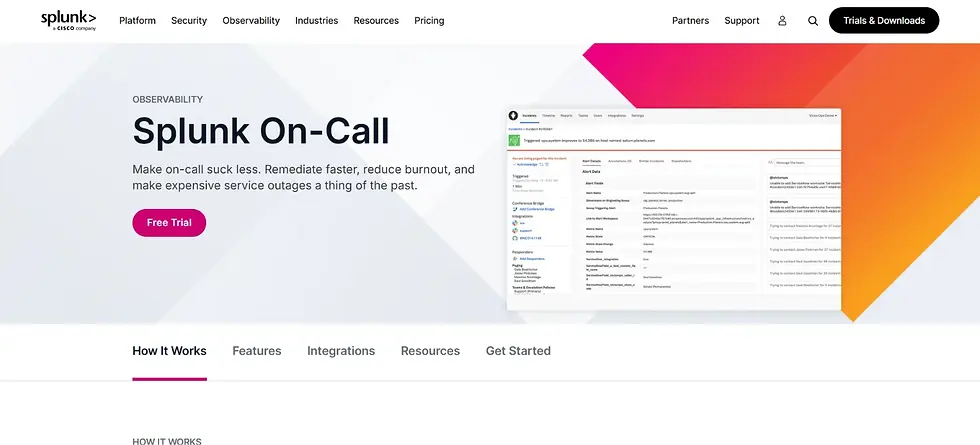Switch to the Resources section tab
This screenshot has width=980, height=445.
tap(431, 351)
